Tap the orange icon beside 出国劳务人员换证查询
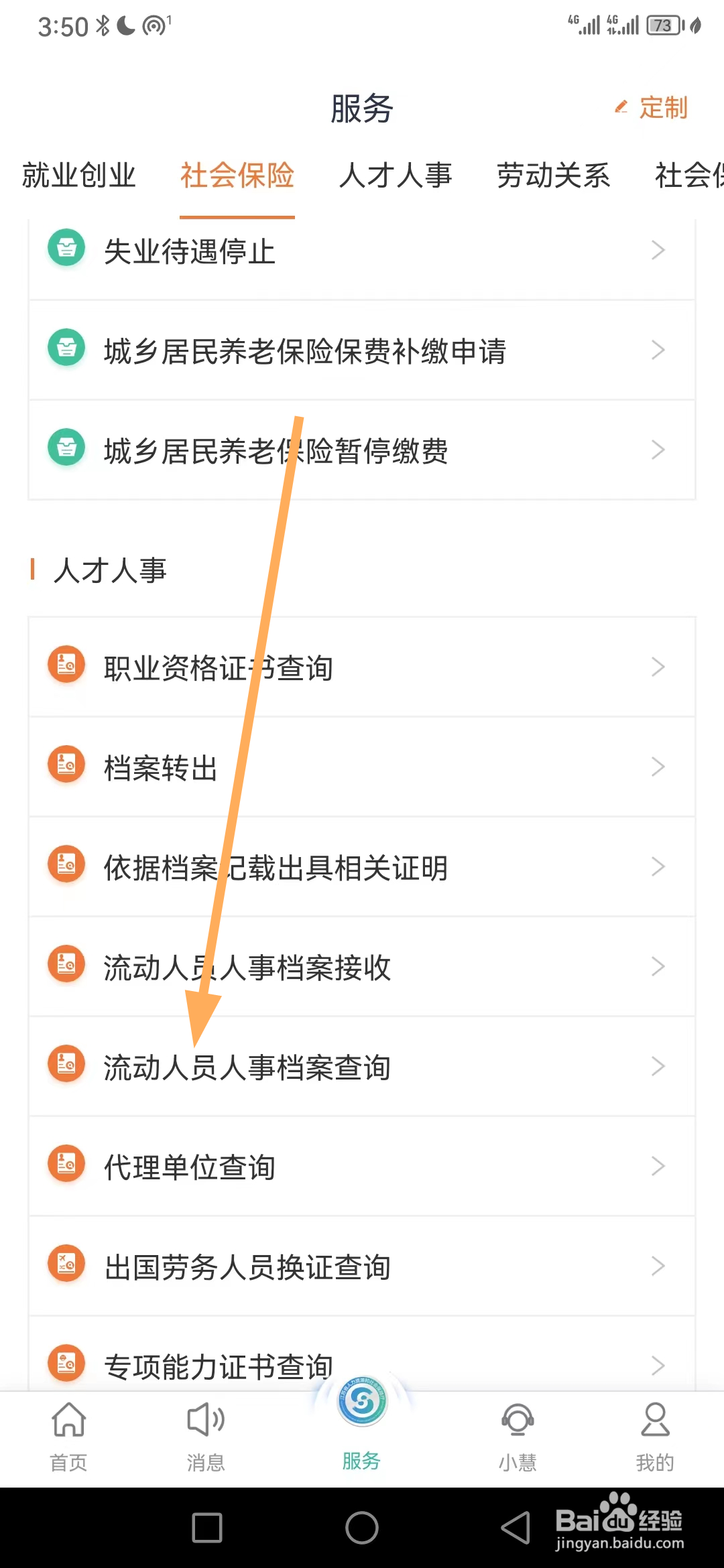Viewport: 724px width, 1568px height. click(x=66, y=1264)
